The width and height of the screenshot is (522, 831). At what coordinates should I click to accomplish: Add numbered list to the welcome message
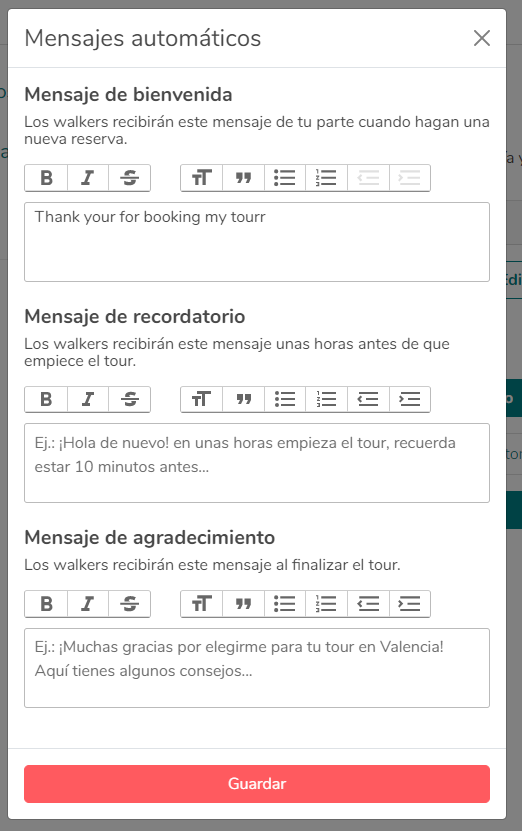click(x=326, y=178)
